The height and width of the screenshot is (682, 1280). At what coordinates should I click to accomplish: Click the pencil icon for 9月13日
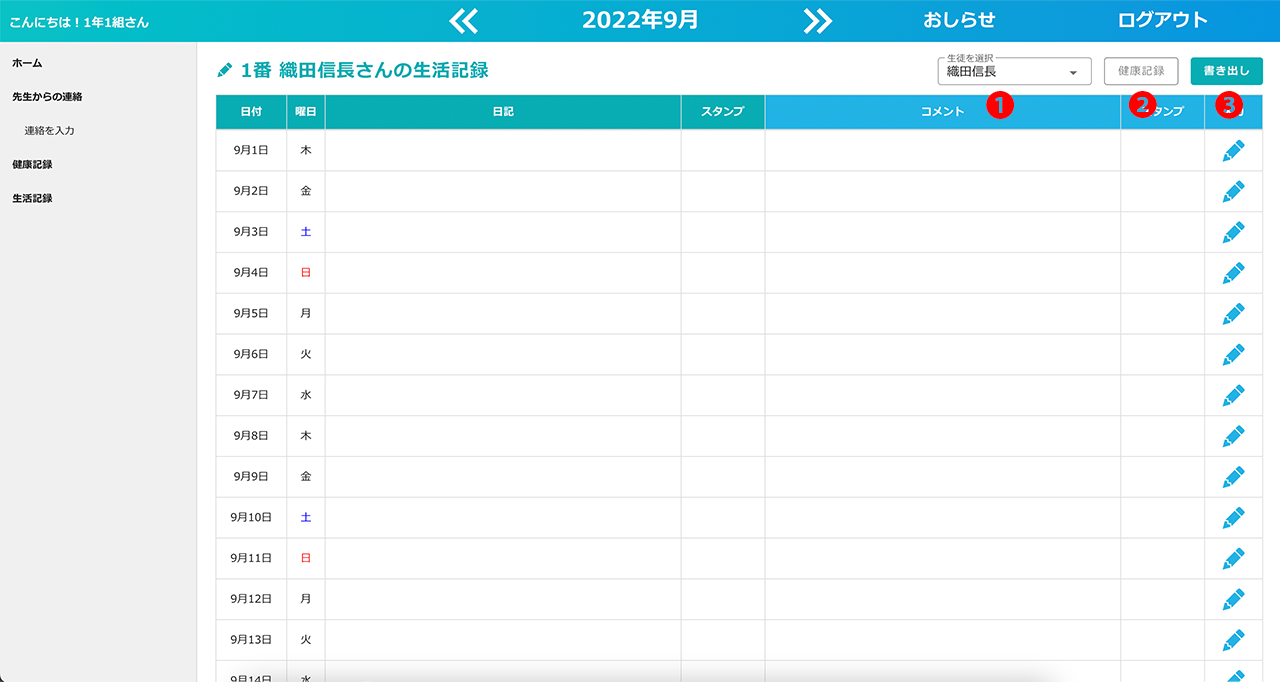[x=1233, y=640]
